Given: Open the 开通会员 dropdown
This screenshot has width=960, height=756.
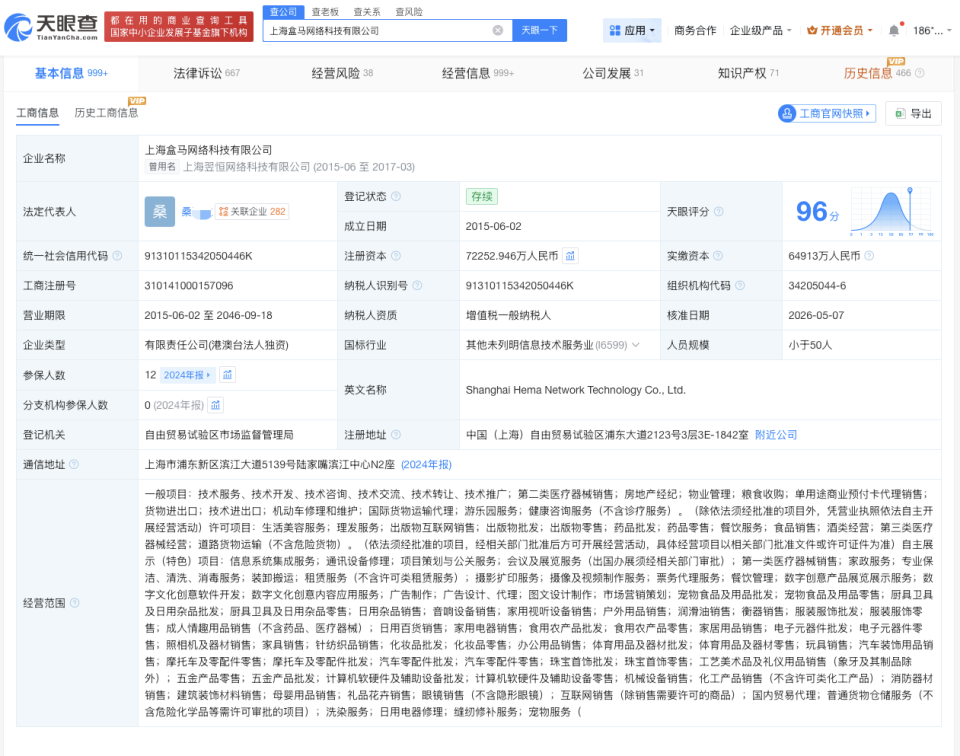Looking at the screenshot, I should pos(839,31).
